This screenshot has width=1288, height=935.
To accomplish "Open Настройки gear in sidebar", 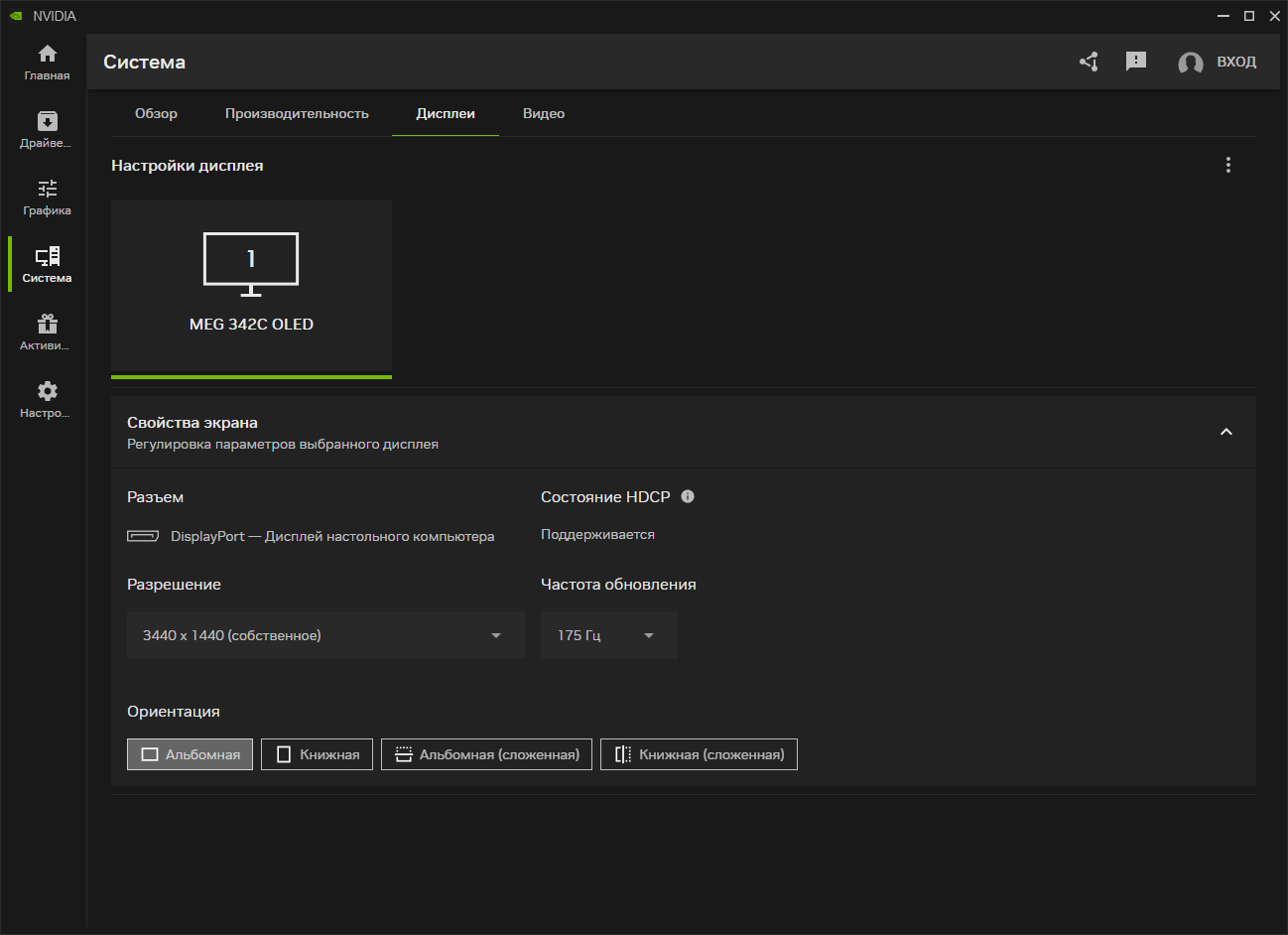I will point(47,399).
